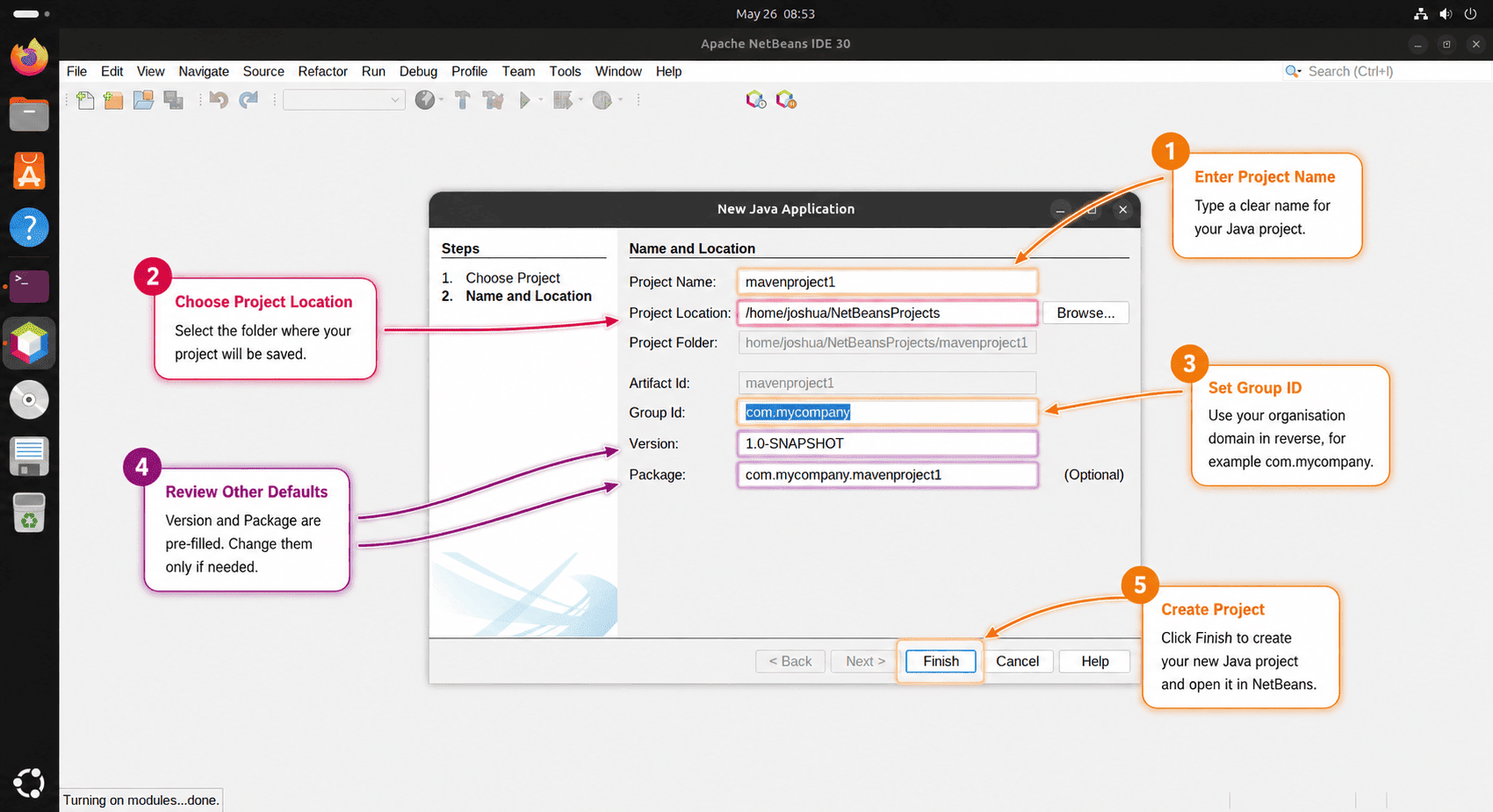1493x812 pixels.
Task: Click 'Turning on modules...done.' status text
Action: point(141,800)
